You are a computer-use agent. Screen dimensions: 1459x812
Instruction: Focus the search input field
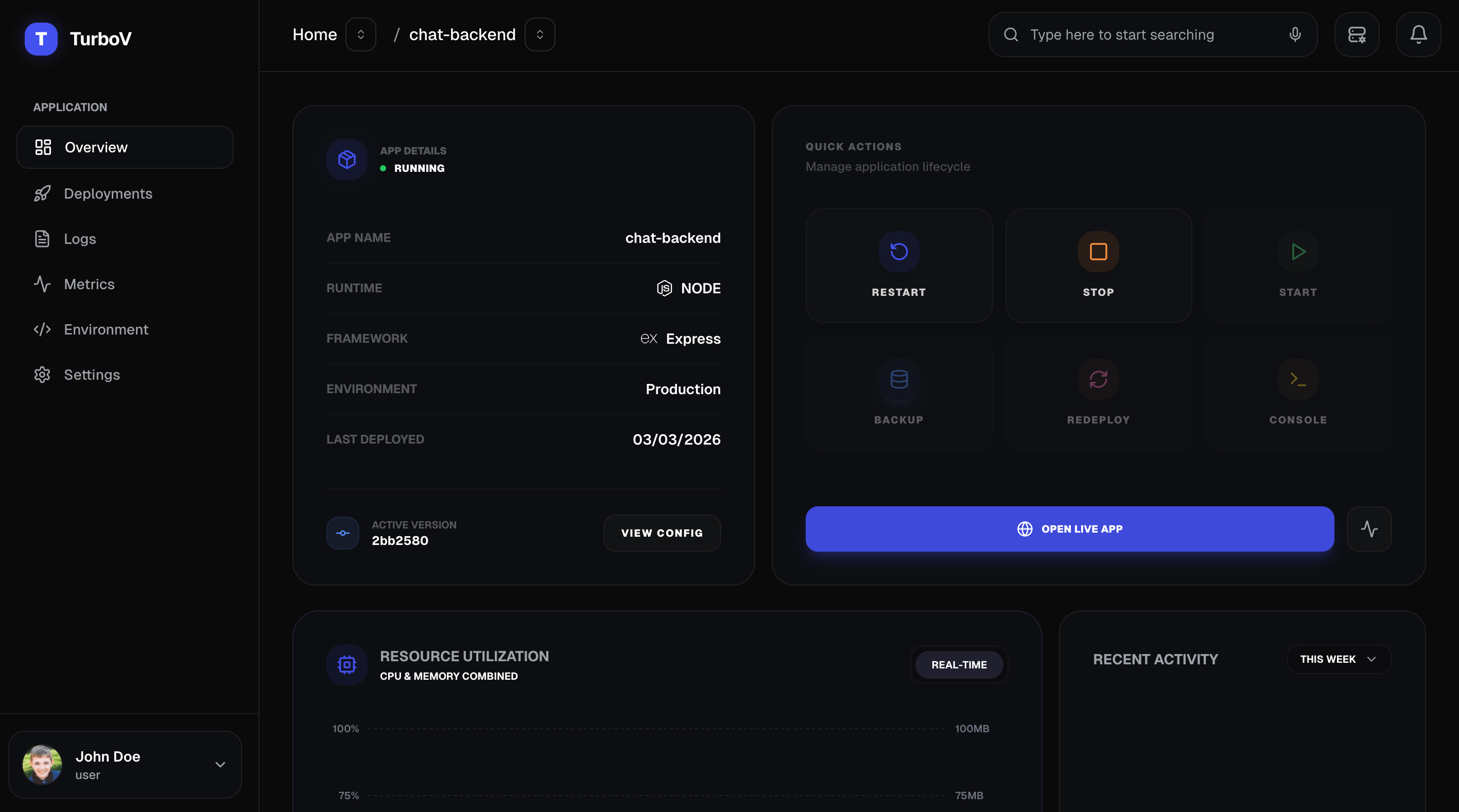[x=1153, y=34]
